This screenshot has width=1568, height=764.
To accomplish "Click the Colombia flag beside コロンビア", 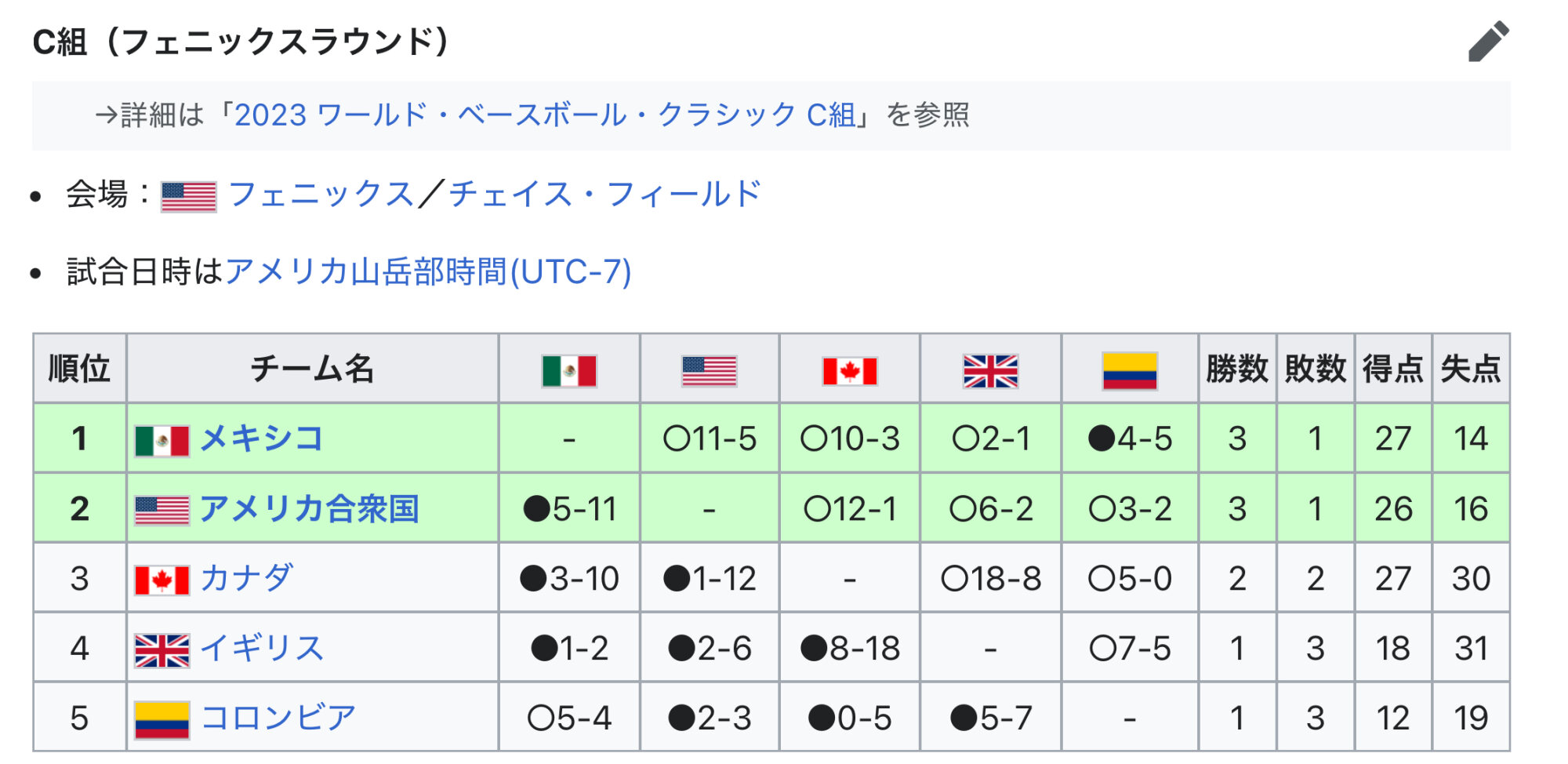I will 162,719.
